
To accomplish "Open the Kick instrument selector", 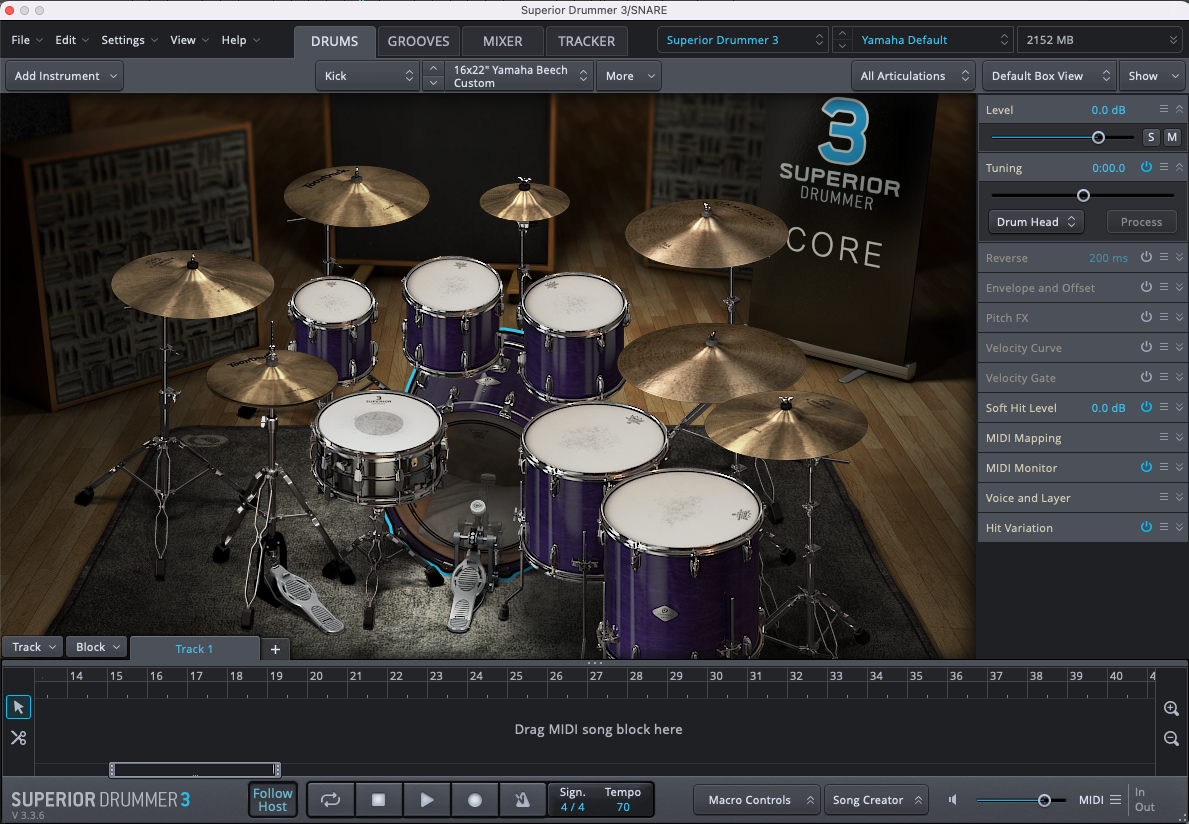I will tap(367, 76).
